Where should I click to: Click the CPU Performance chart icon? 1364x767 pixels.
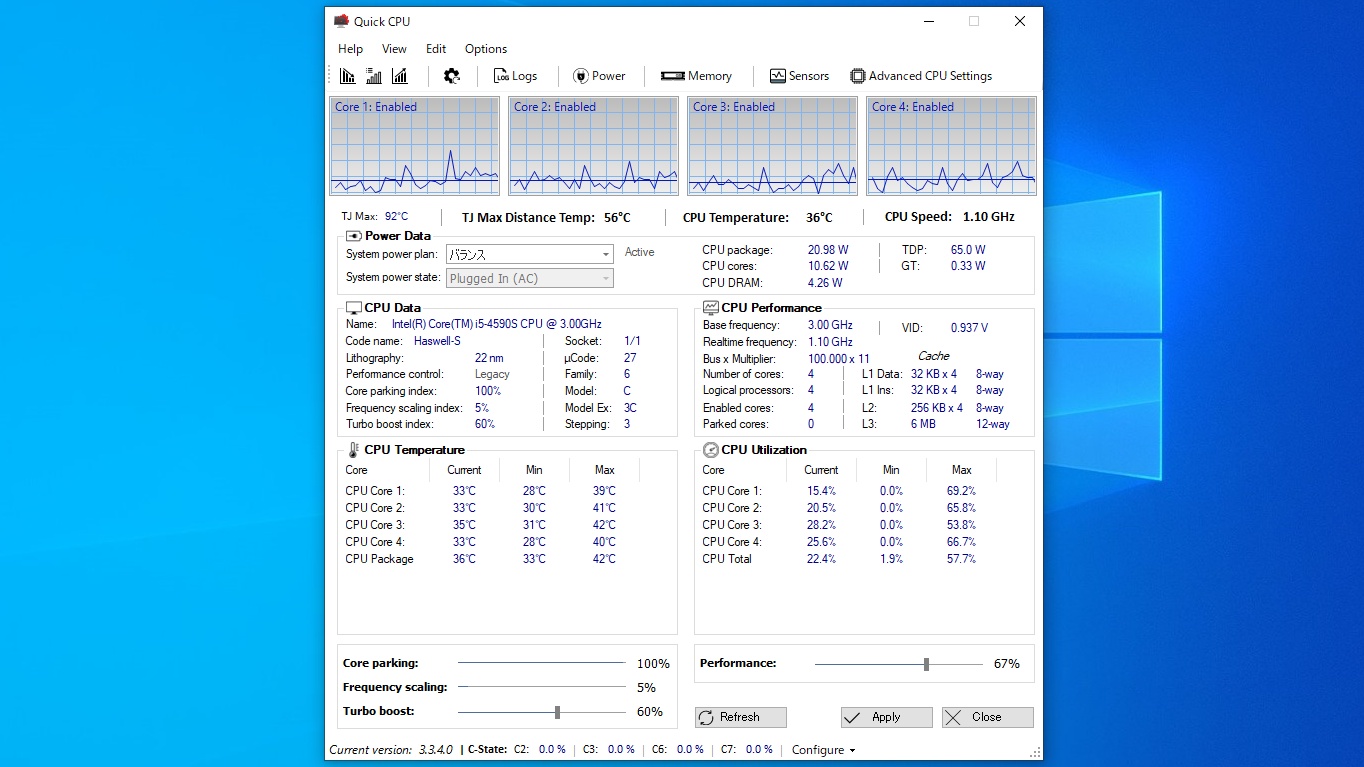(x=711, y=308)
